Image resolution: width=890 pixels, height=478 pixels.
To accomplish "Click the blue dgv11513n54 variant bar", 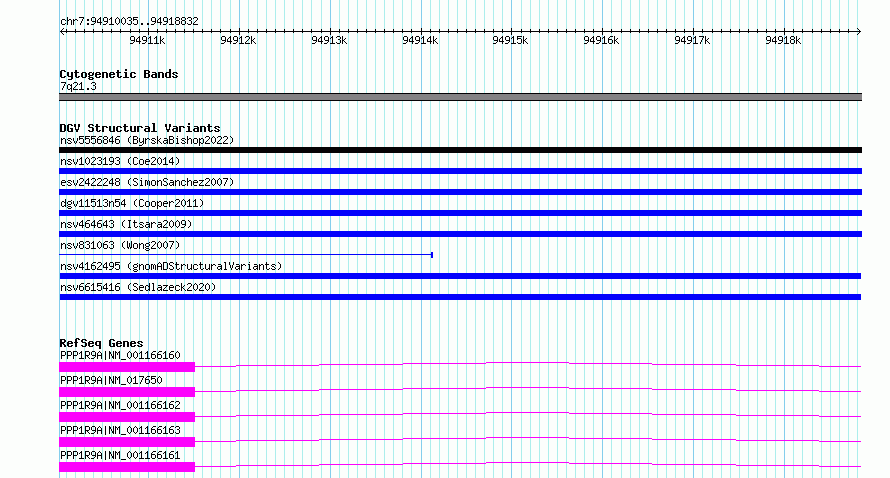I will click(460, 213).
